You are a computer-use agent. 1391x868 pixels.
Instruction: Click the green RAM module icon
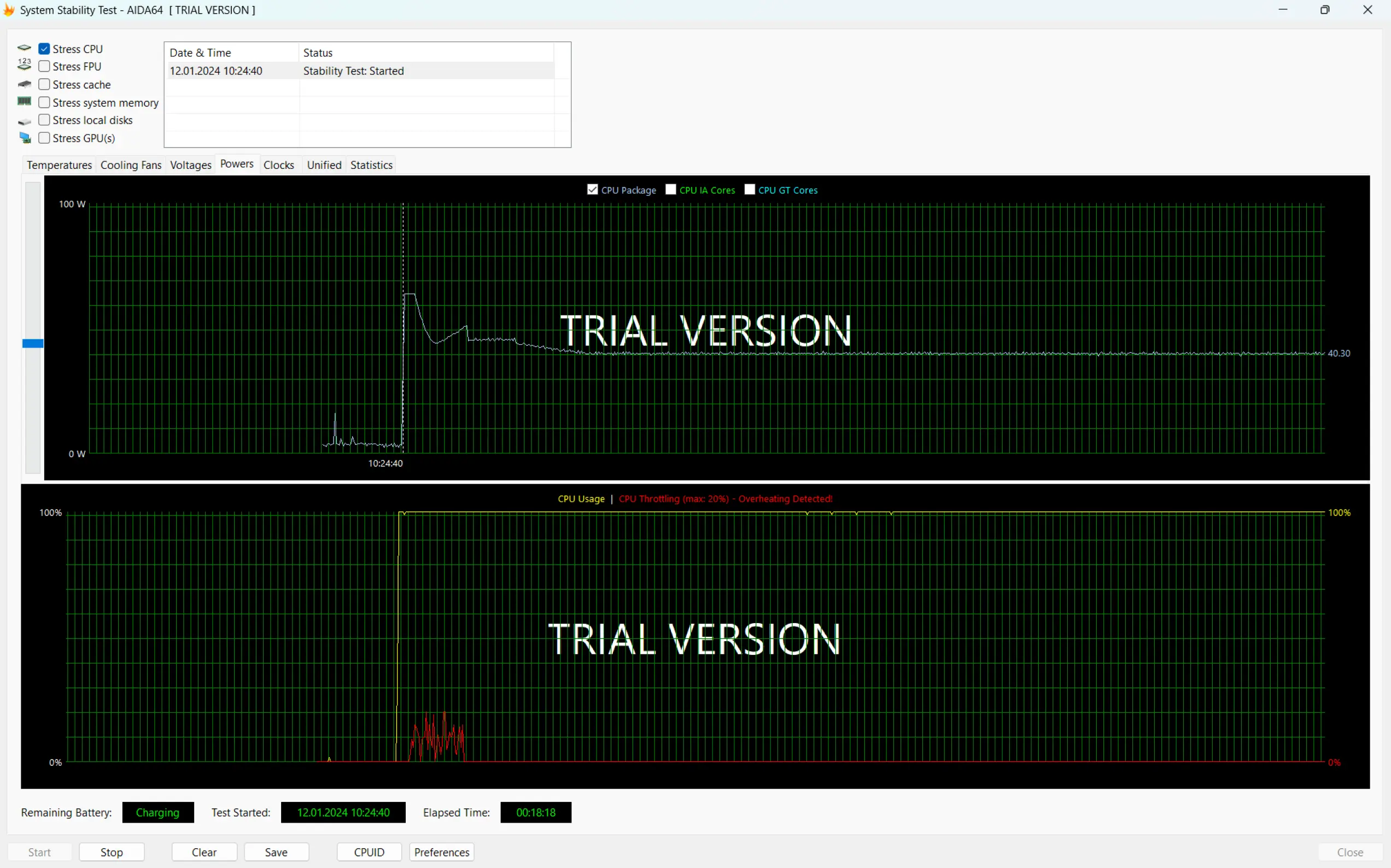[24, 102]
